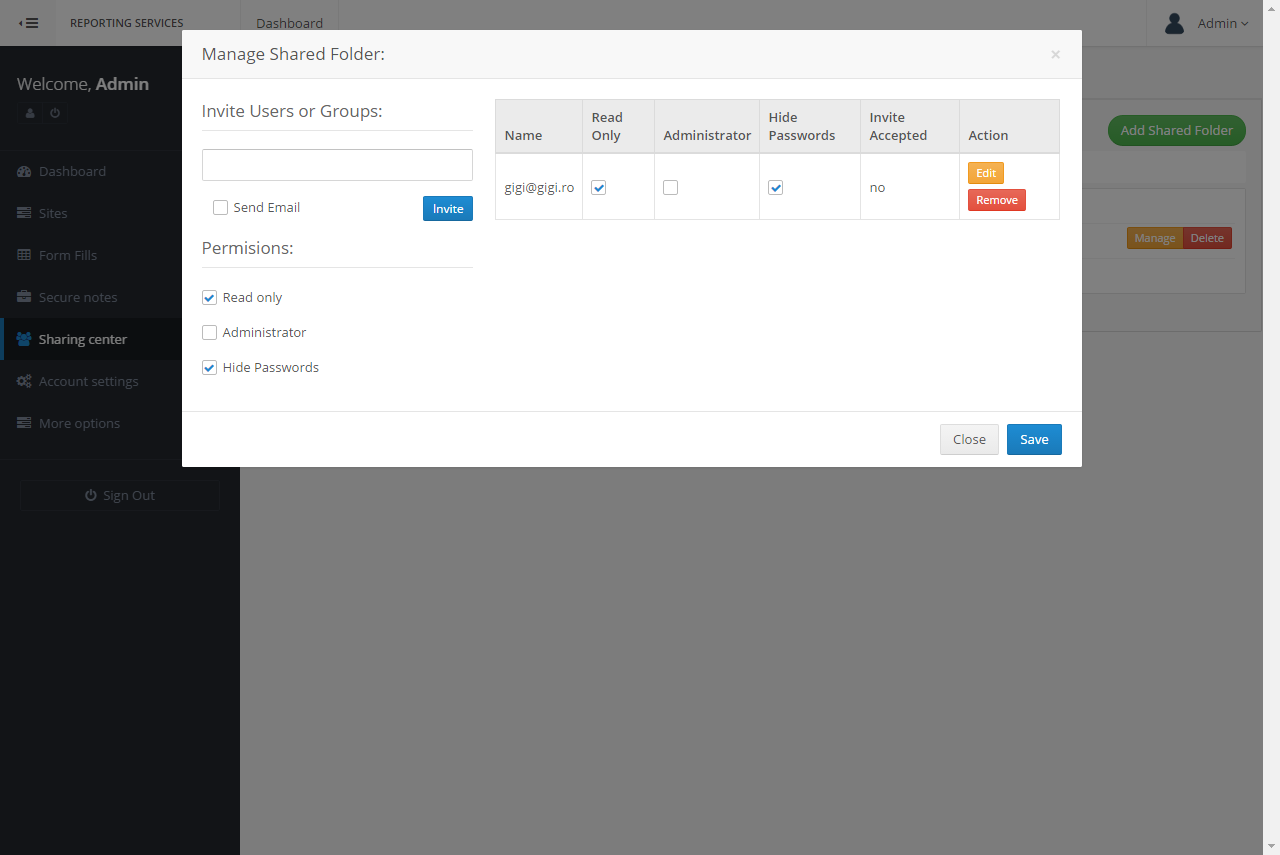Screen dimensions: 1280x855
Task: Uncheck Read only in Permissions
Action: click(x=210, y=298)
